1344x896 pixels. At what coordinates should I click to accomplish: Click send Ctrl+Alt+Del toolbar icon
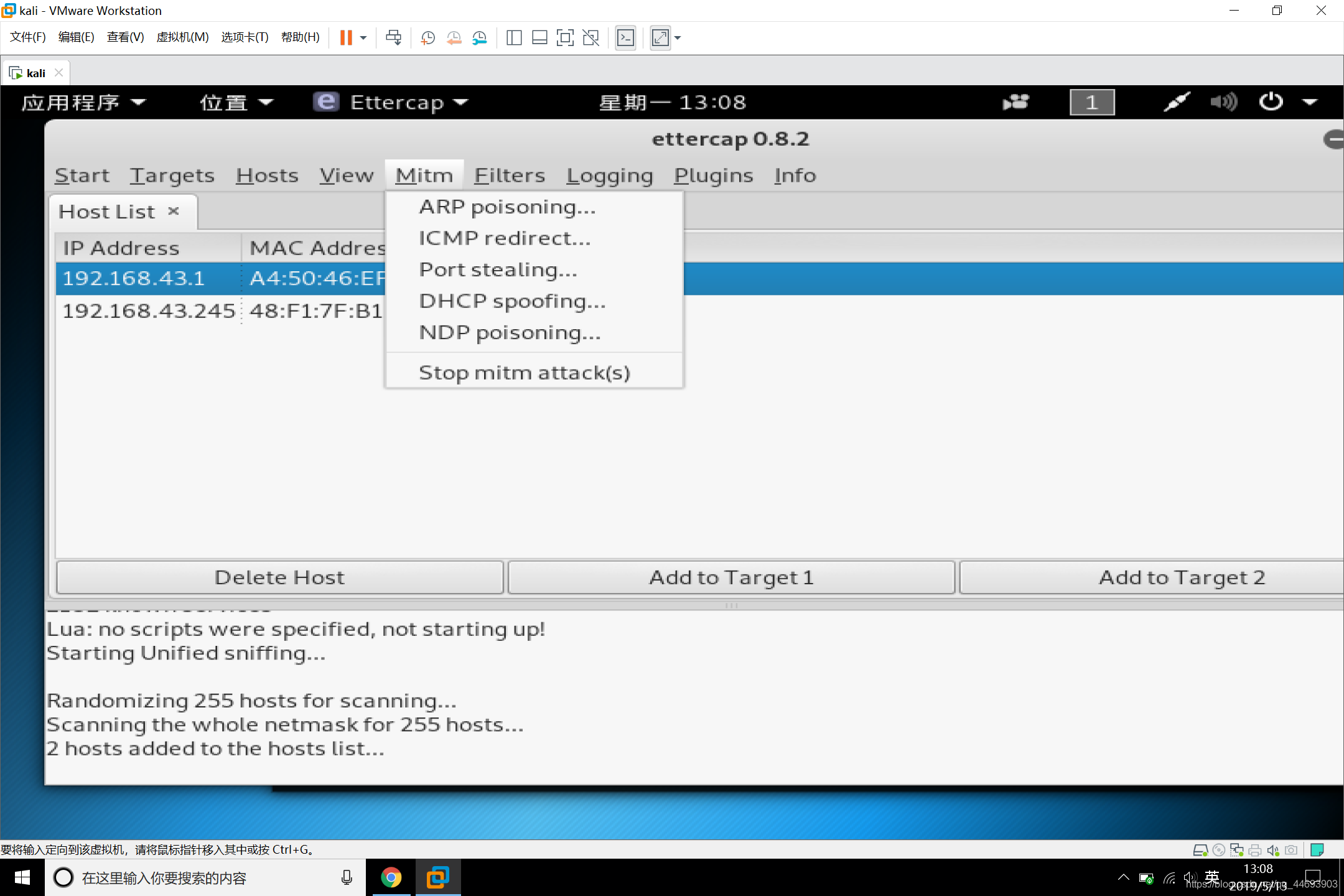pos(393,37)
